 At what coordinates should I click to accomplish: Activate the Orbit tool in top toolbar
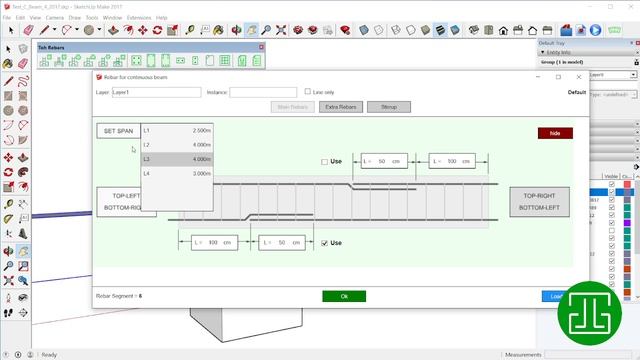click(x=236, y=30)
